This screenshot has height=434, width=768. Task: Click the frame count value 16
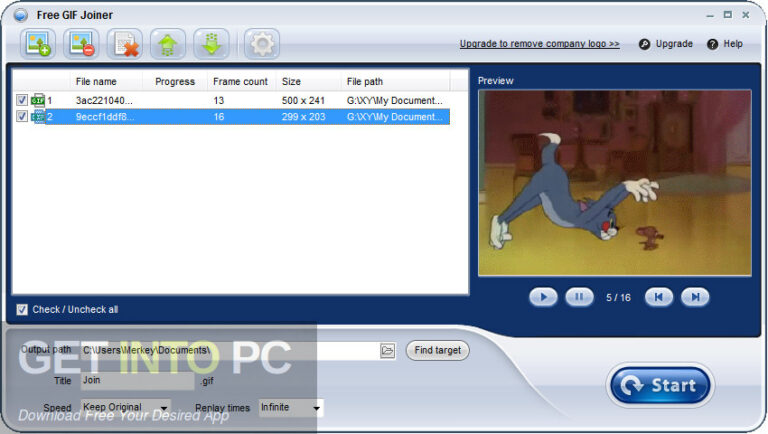(218, 117)
